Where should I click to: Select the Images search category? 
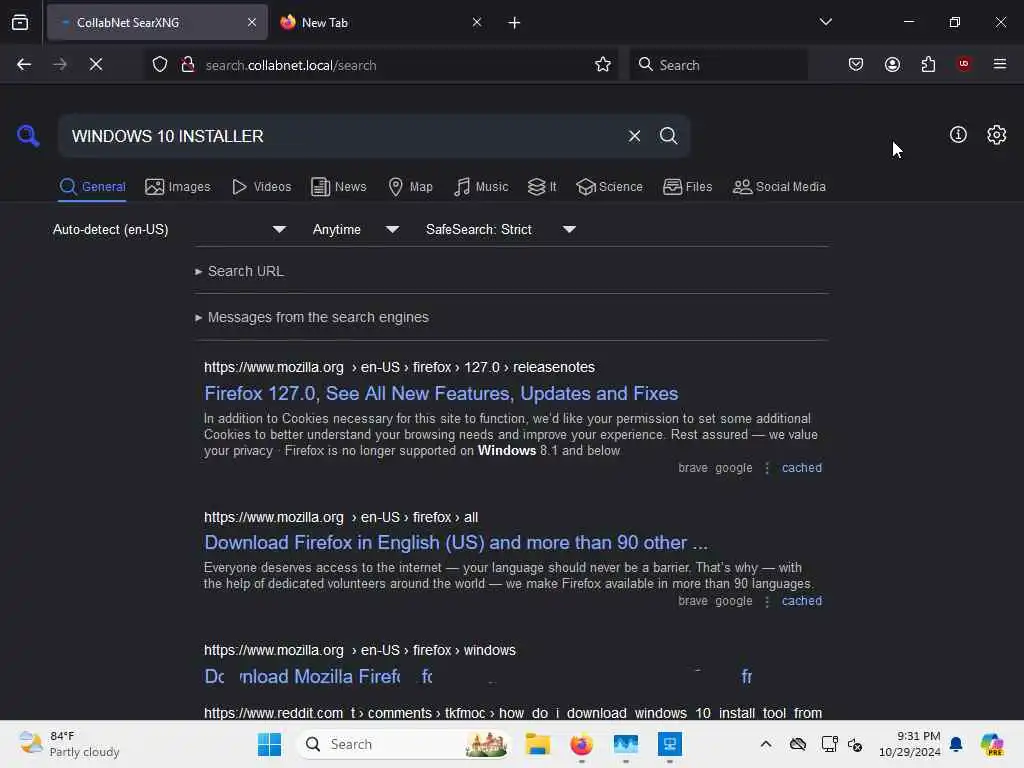click(178, 187)
